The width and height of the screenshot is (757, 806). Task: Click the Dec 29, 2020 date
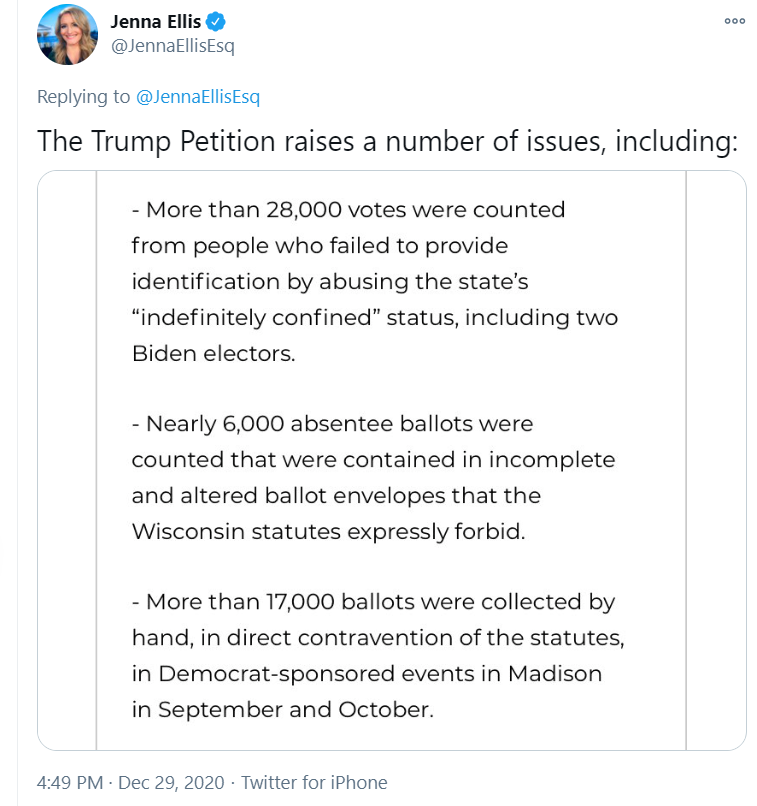(x=171, y=782)
